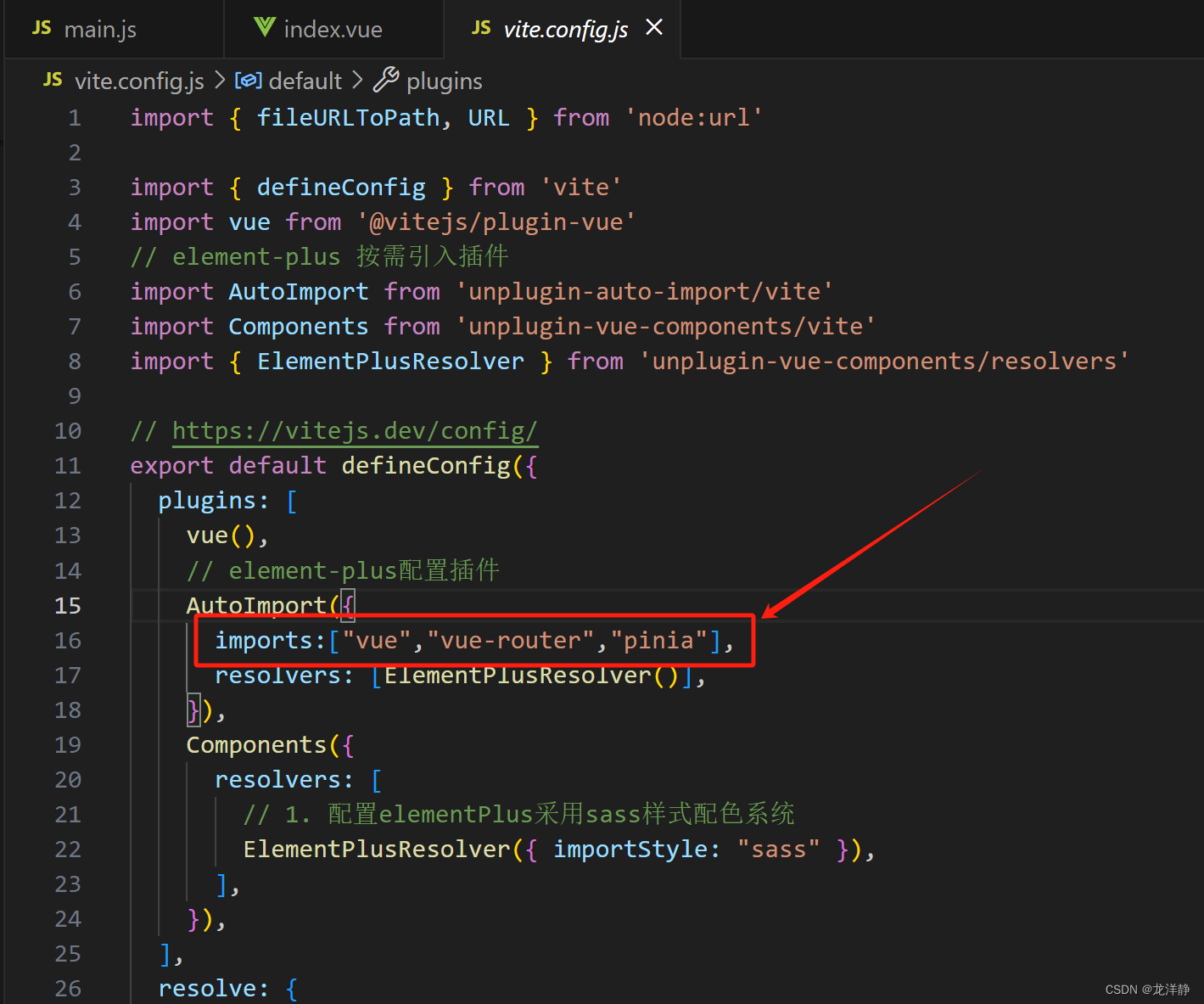Close the vite.config.js tab

tap(653, 27)
